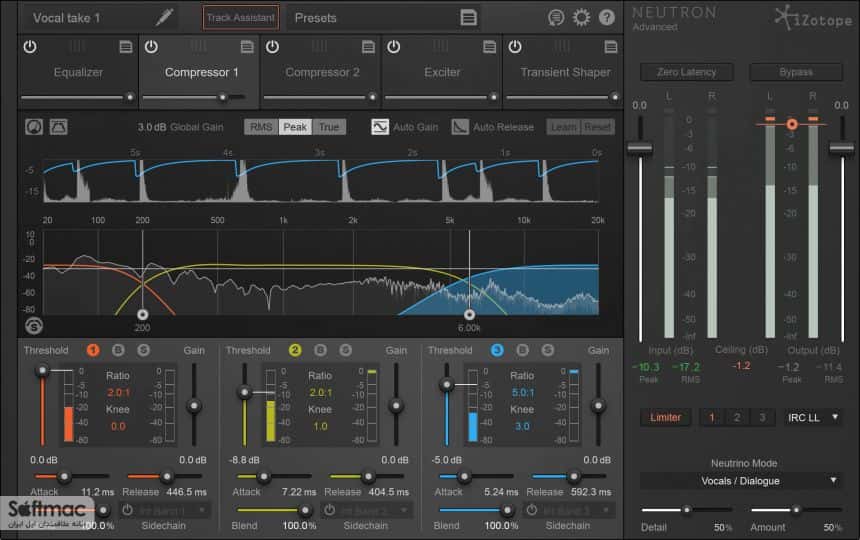Viewport: 860px width, 540px height.
Task: Switch to the Transient Shaper module tab
Action: 565,72
